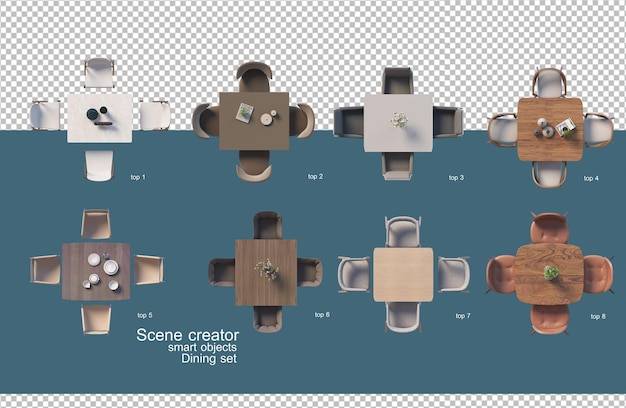626x408 pixels.
Task: Select the white table of top 1
Action: [x=100, y=118]
